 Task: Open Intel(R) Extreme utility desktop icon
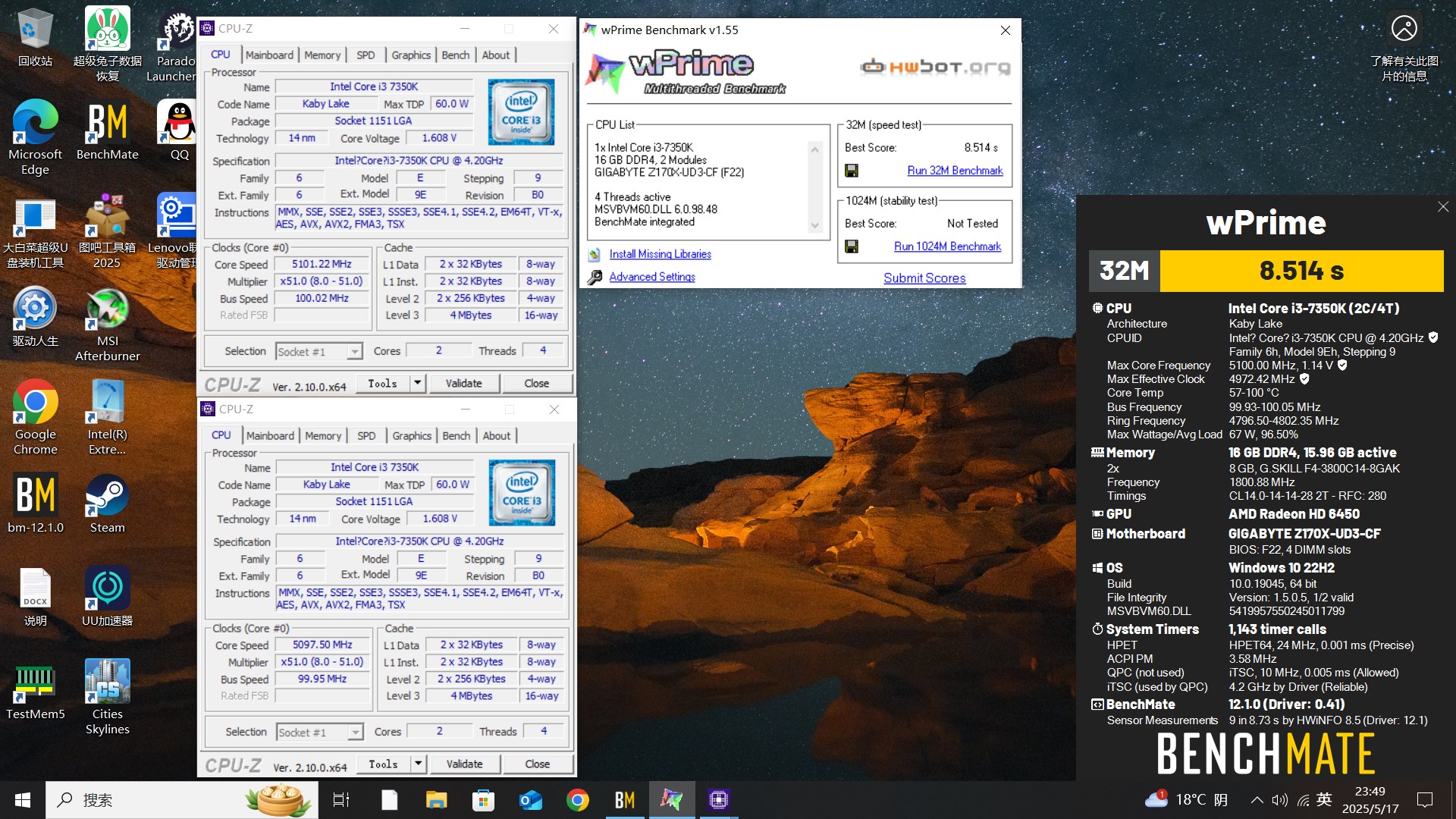108,417
